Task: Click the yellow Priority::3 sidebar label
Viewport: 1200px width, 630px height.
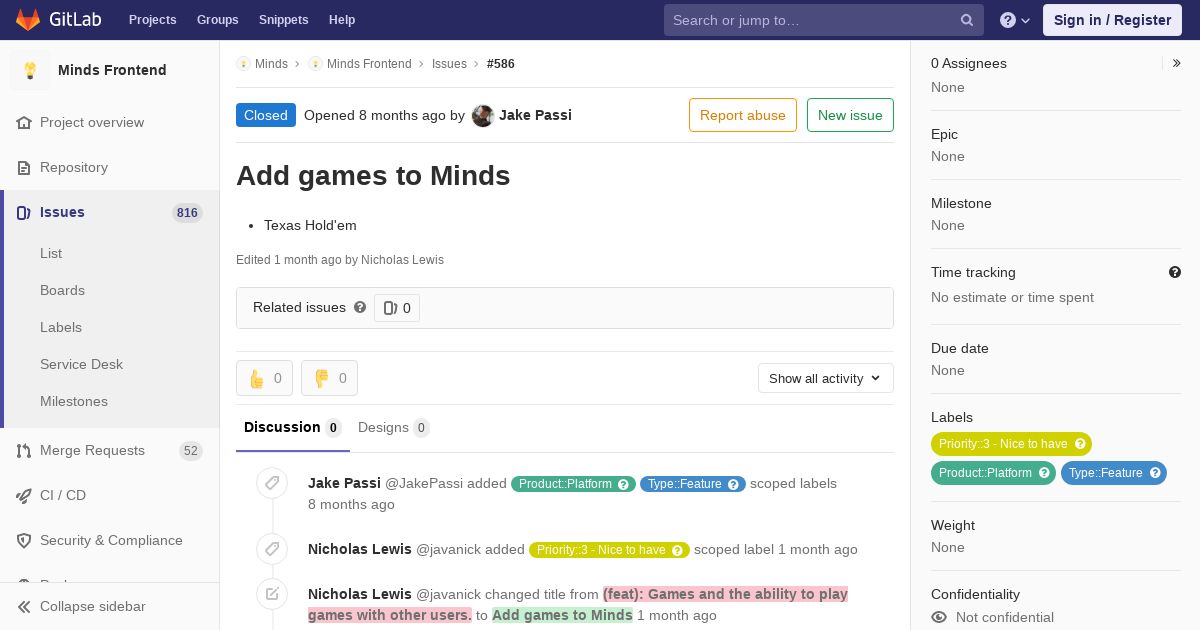Action: pyautogui.click(x=1011, y=444)
